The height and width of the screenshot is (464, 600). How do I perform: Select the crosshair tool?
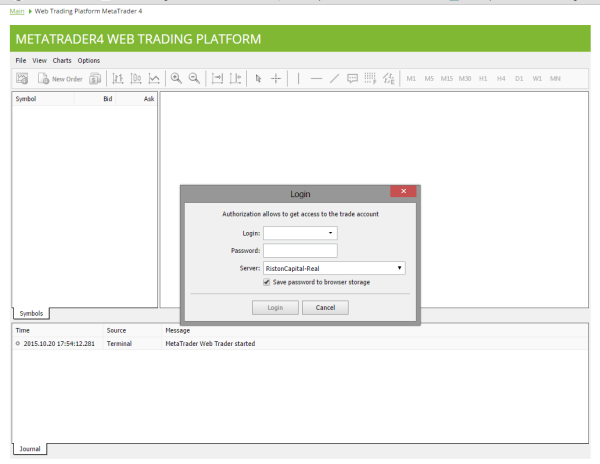click(276, 78)
